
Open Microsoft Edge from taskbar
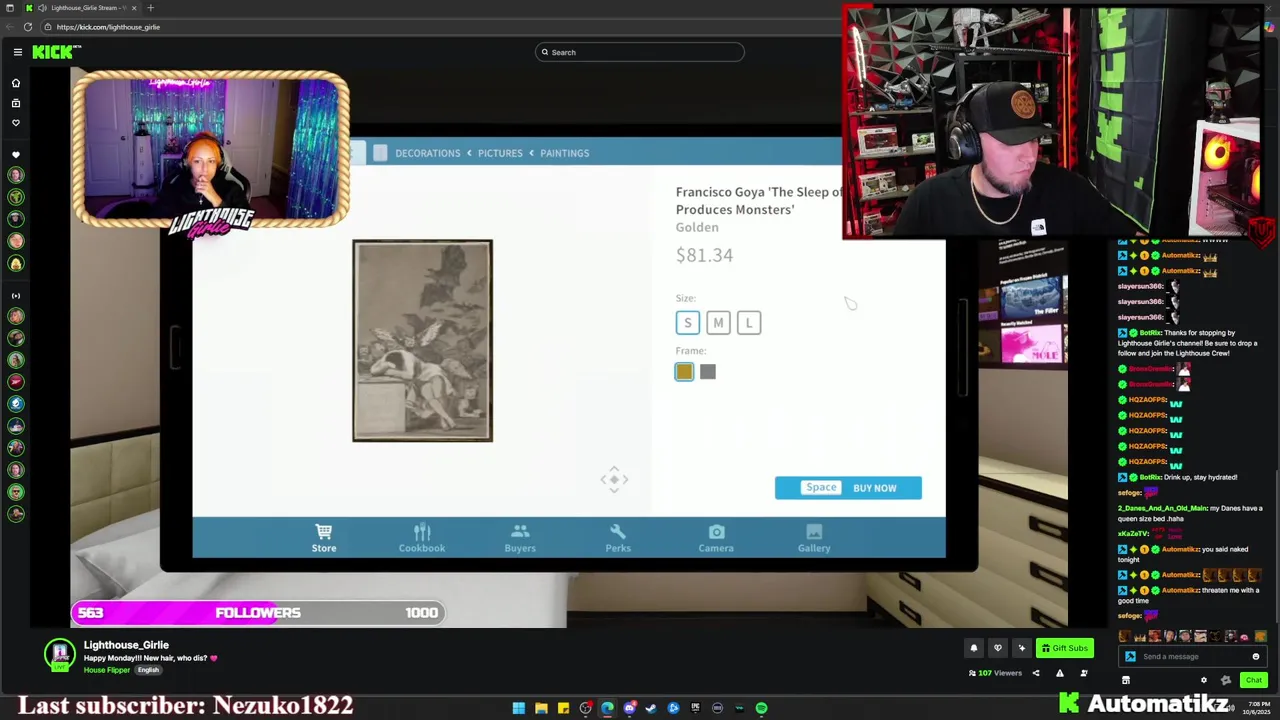click(x=607, y=708)
